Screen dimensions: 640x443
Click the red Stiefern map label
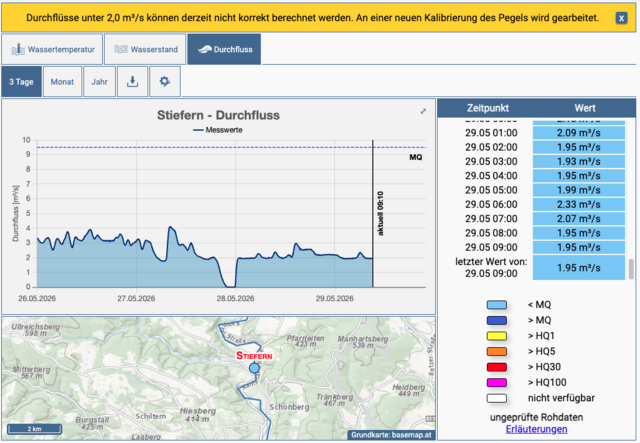[254, 356]
